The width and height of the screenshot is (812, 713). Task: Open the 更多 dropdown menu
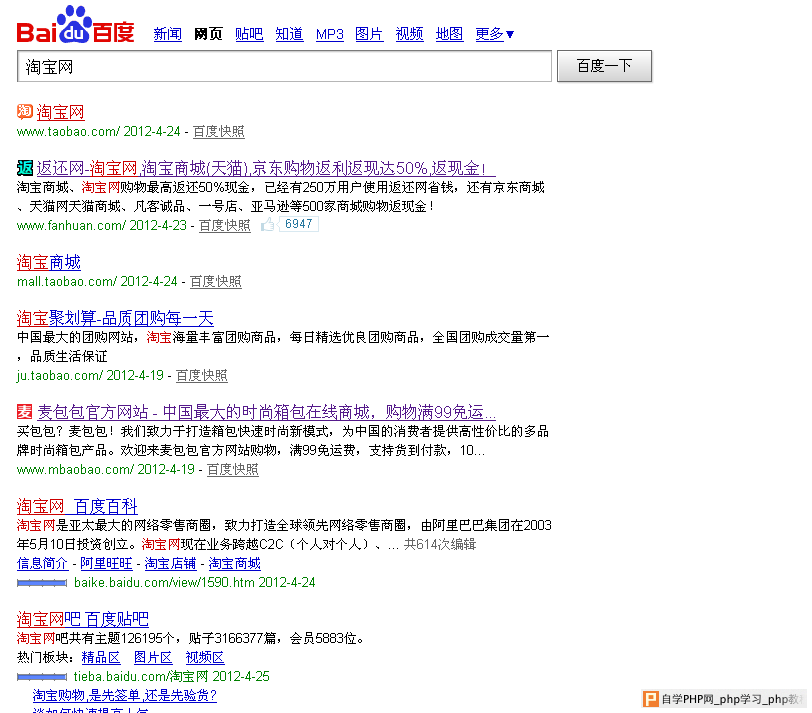point(495,34)
